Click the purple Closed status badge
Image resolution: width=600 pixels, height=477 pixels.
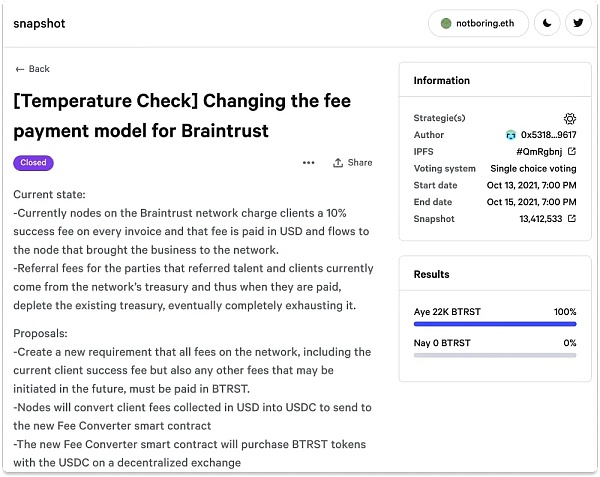point(33,162)
